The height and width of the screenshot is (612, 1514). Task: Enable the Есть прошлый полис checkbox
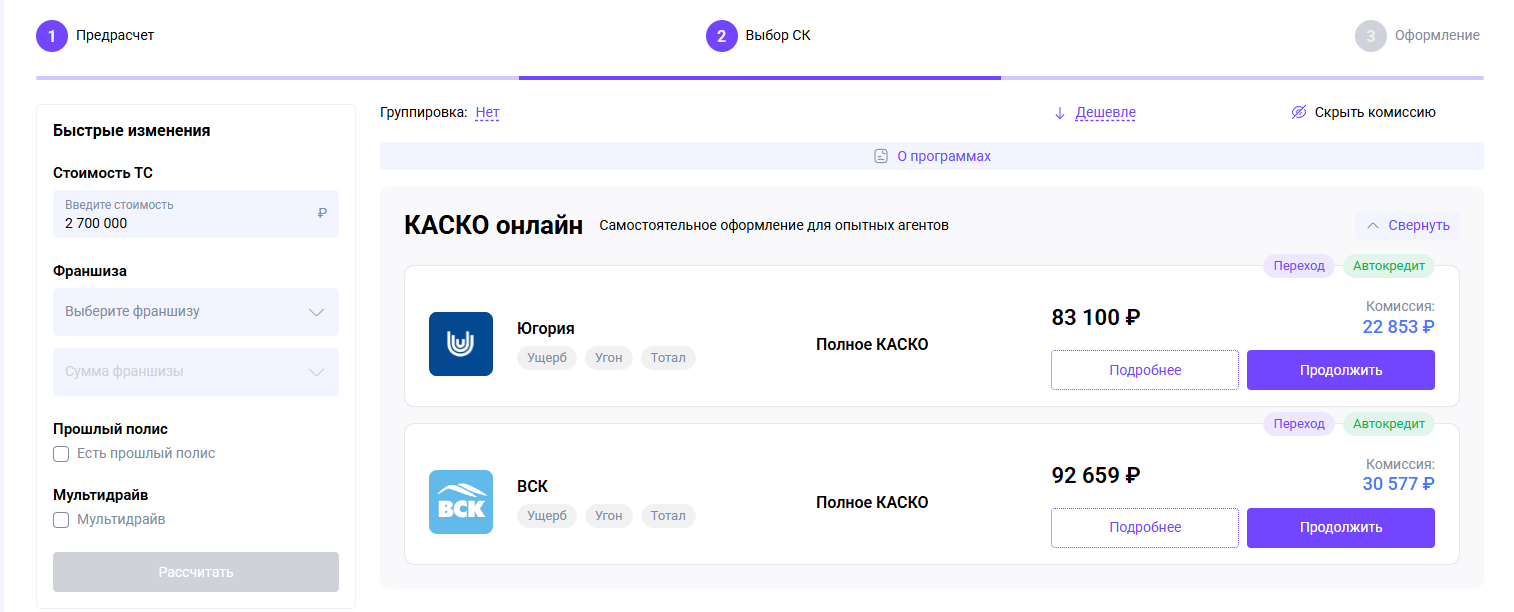point(61,454)
